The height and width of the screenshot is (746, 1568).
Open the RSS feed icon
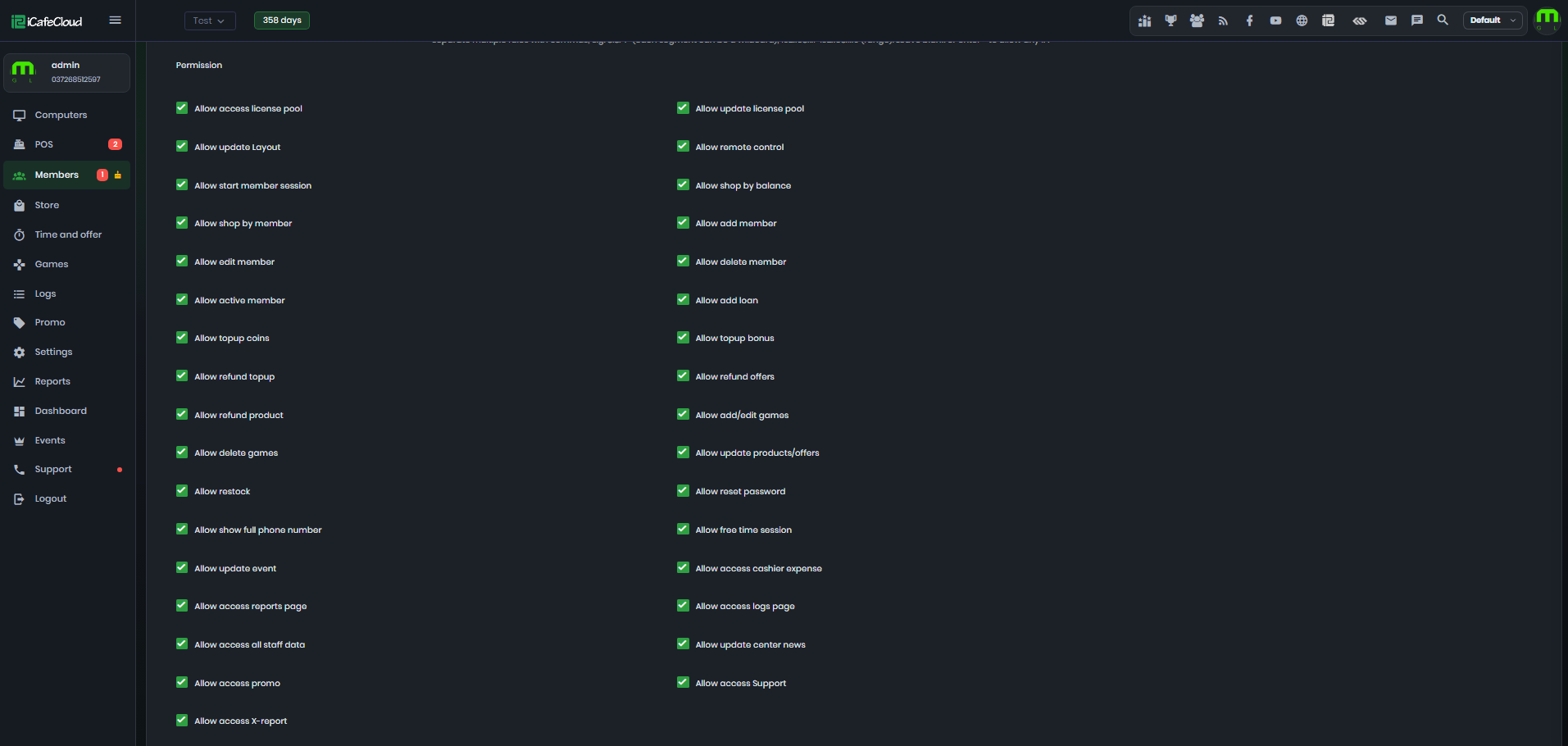pyautogui.click(x=1223, y=20)
